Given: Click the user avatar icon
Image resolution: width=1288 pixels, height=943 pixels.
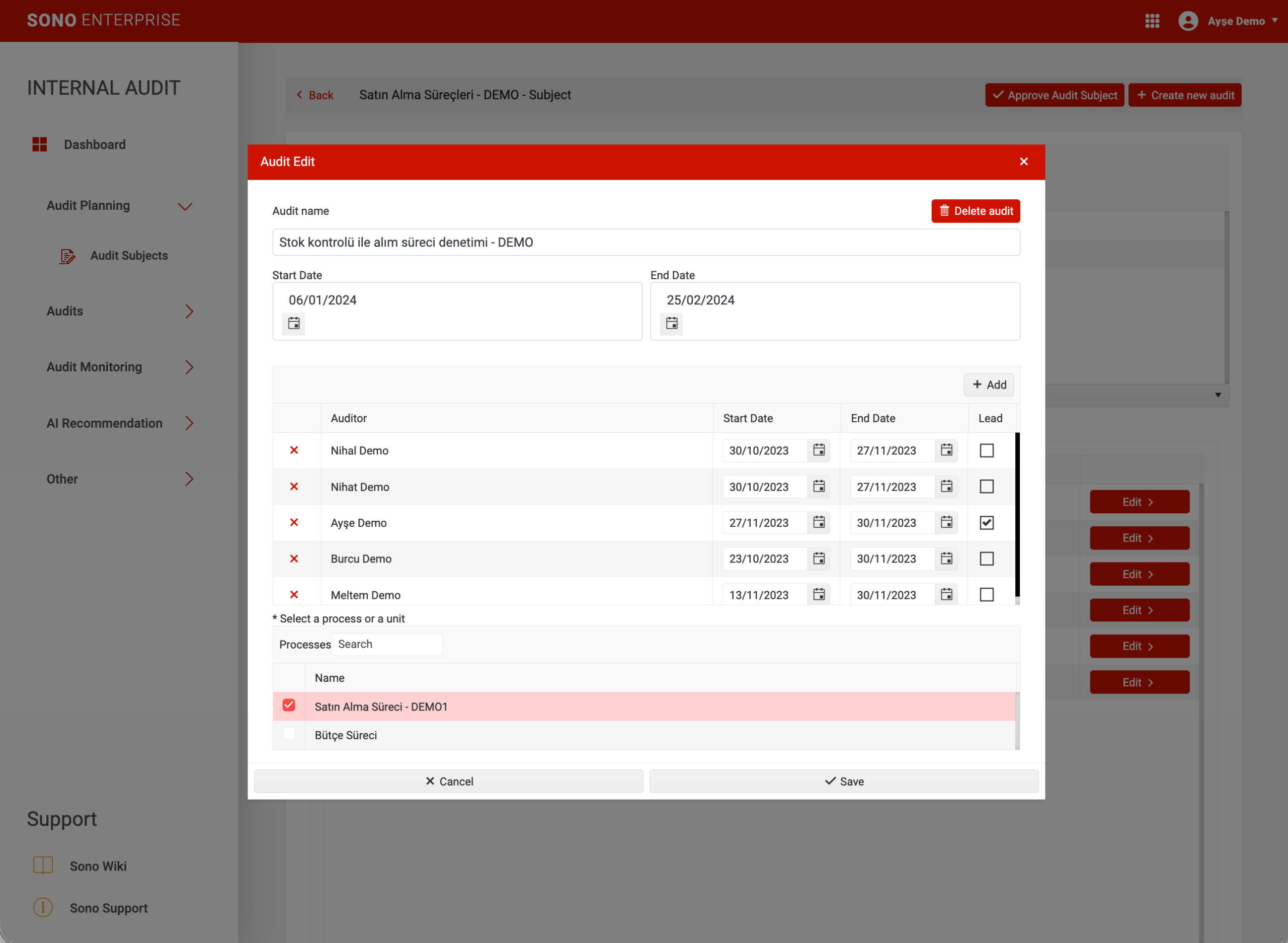Looking at the screenshot, I should (x=1187, y=21).
